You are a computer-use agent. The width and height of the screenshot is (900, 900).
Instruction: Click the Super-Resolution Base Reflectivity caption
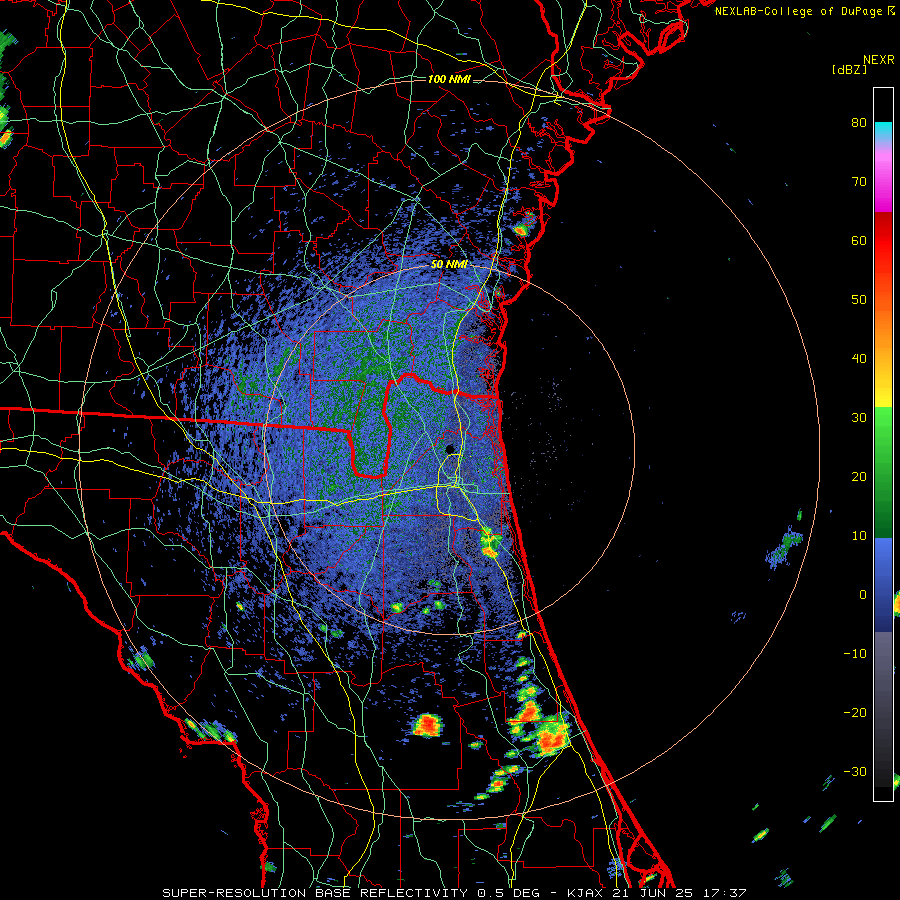point(455,893)
